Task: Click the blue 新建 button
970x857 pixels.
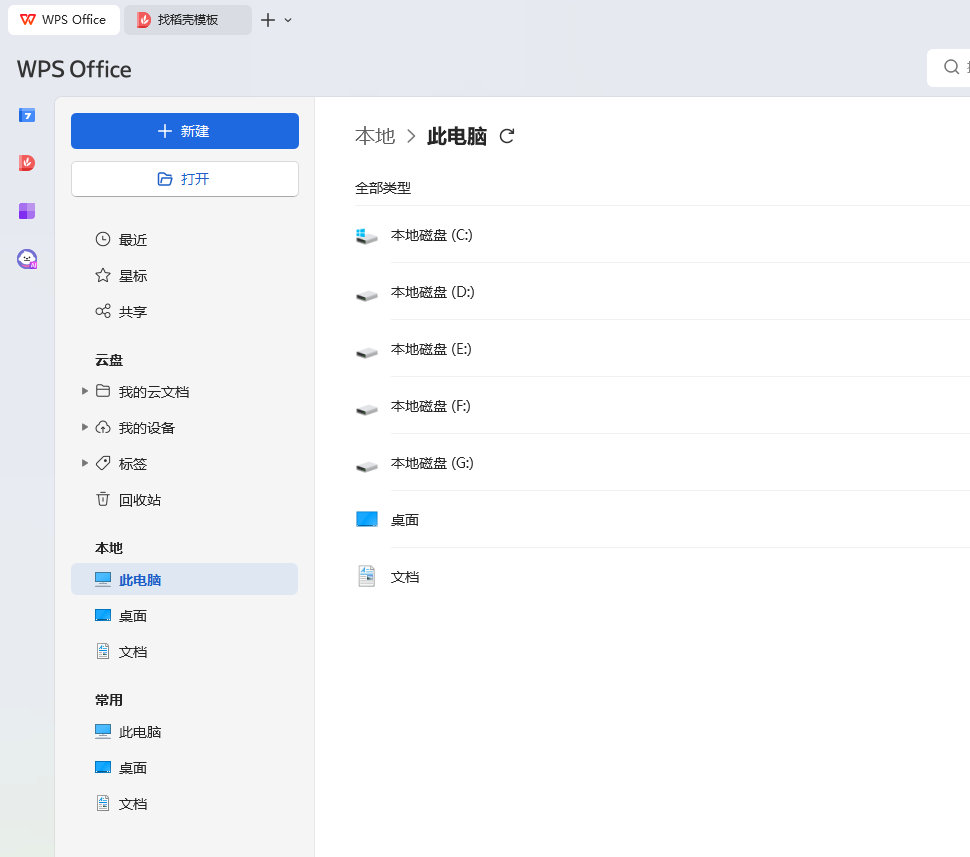Action: click(x=184, y=131)
